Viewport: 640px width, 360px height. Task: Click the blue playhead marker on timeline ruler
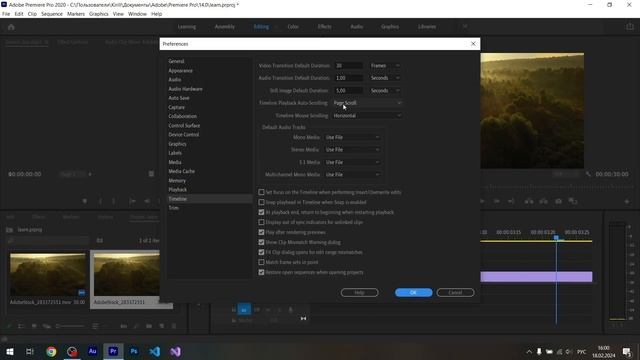pos(556,237)
